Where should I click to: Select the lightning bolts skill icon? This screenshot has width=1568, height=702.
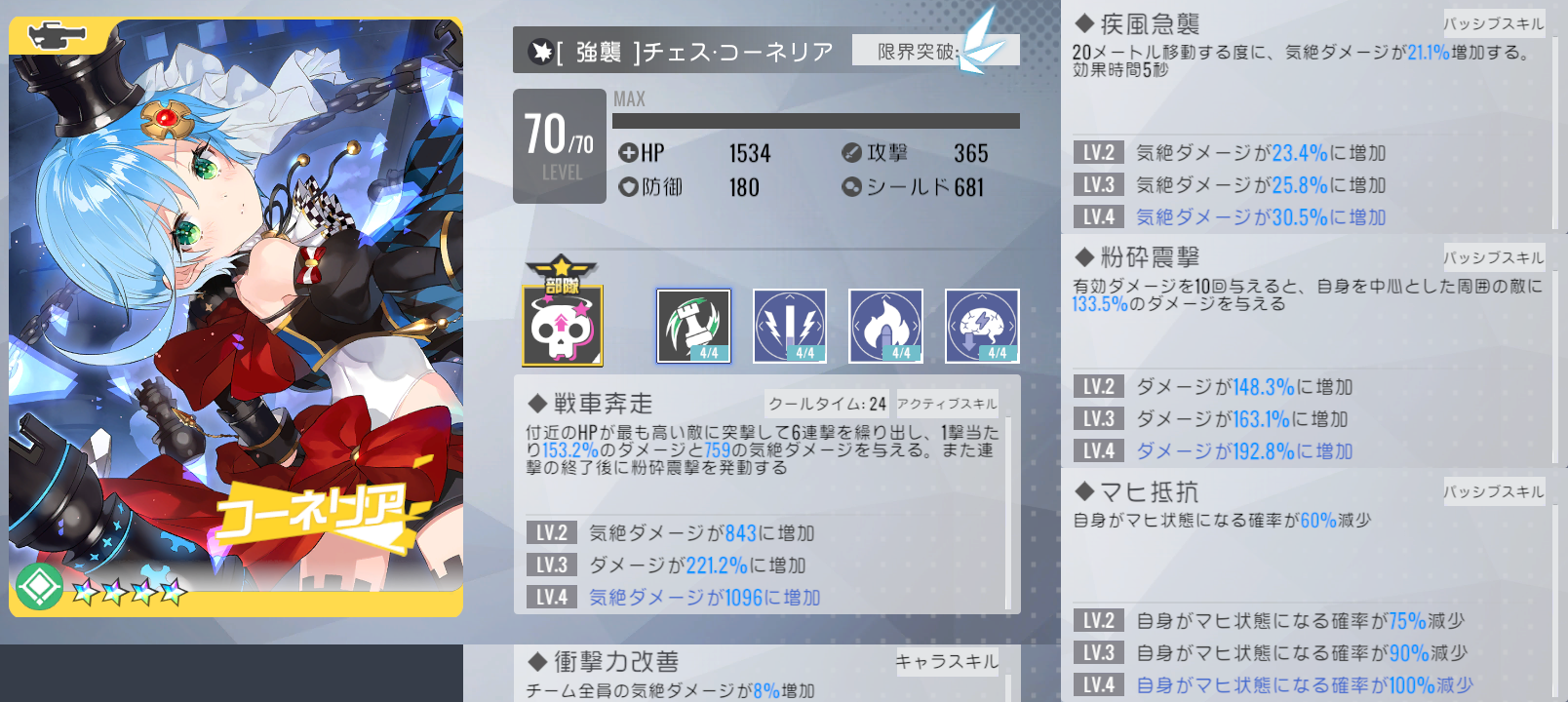[x=790, y=326]
